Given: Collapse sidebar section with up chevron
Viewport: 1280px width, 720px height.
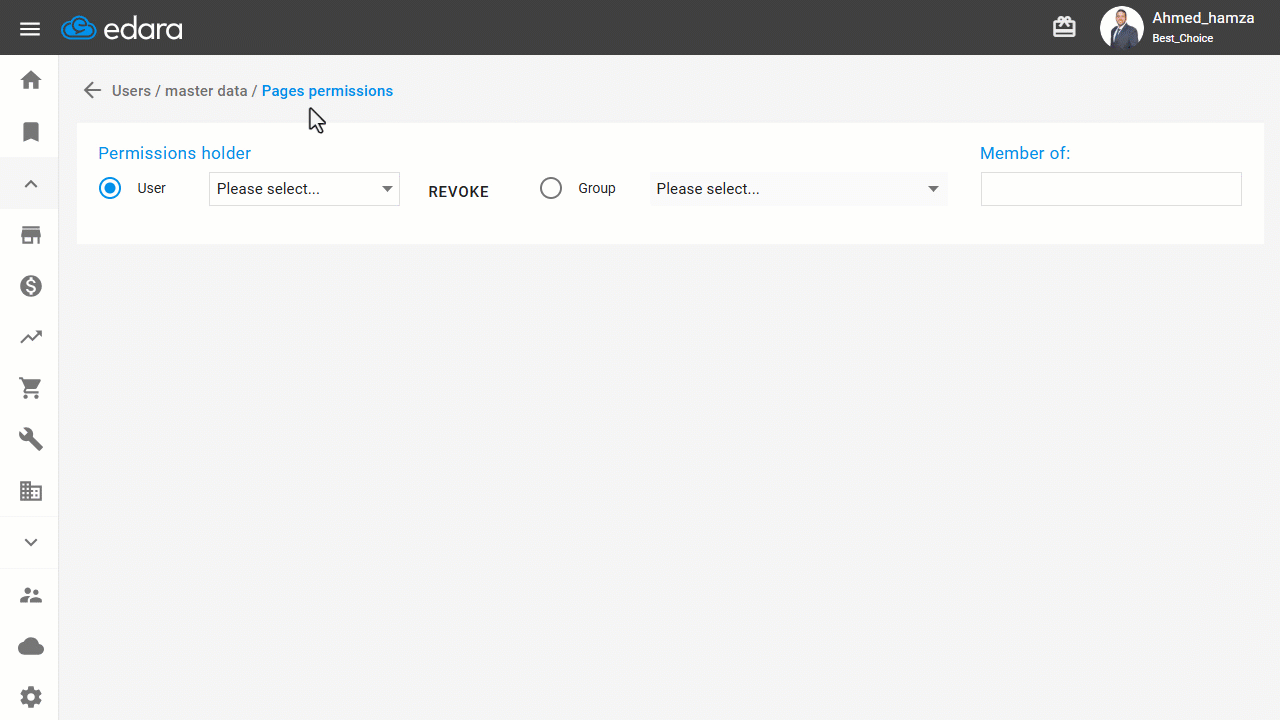Looking at the screenshot, I should (x=31, y=184).
